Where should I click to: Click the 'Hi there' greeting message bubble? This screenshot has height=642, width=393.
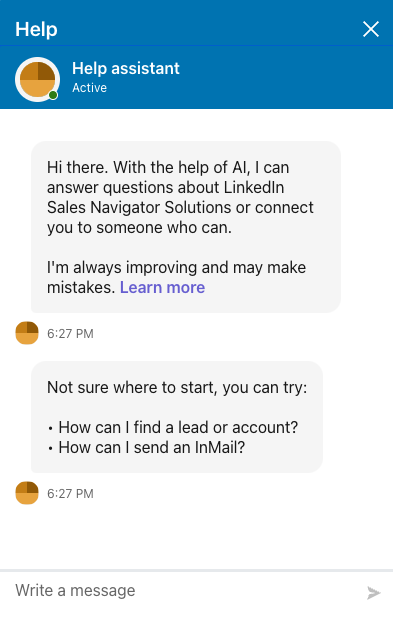coord(186,227)
